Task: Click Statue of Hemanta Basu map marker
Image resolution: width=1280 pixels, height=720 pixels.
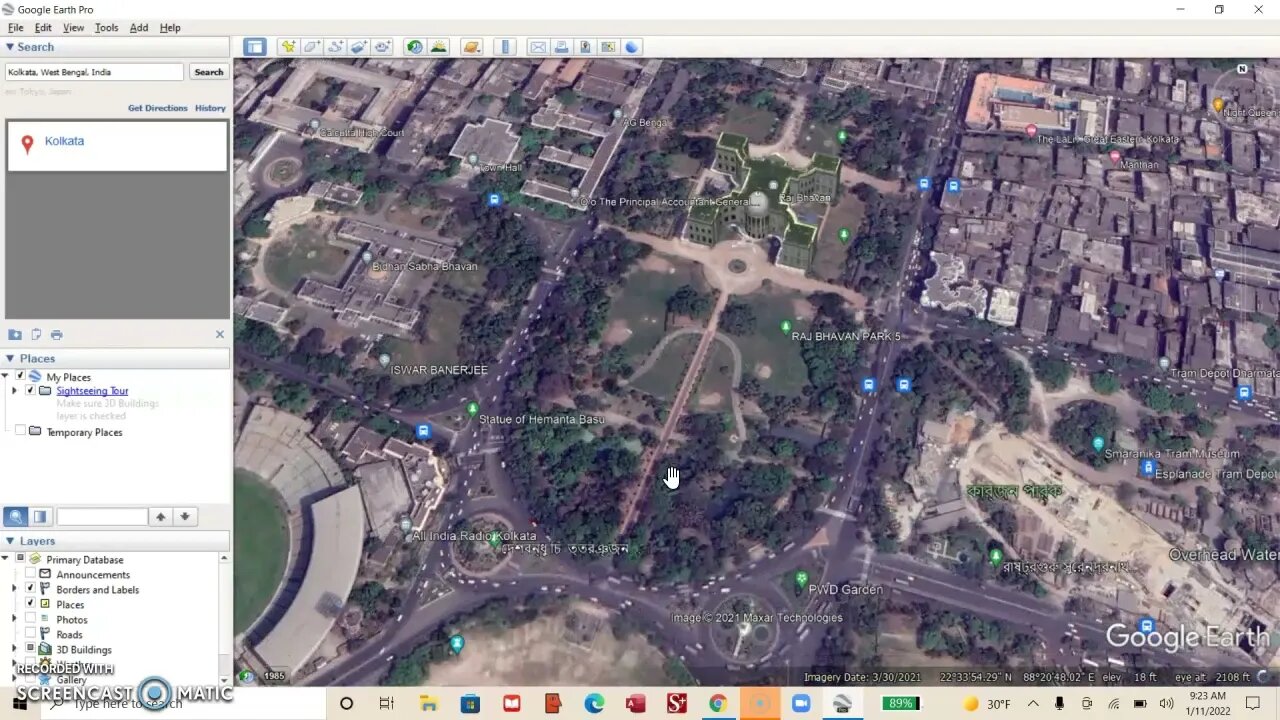Action: tap(473, 409)
